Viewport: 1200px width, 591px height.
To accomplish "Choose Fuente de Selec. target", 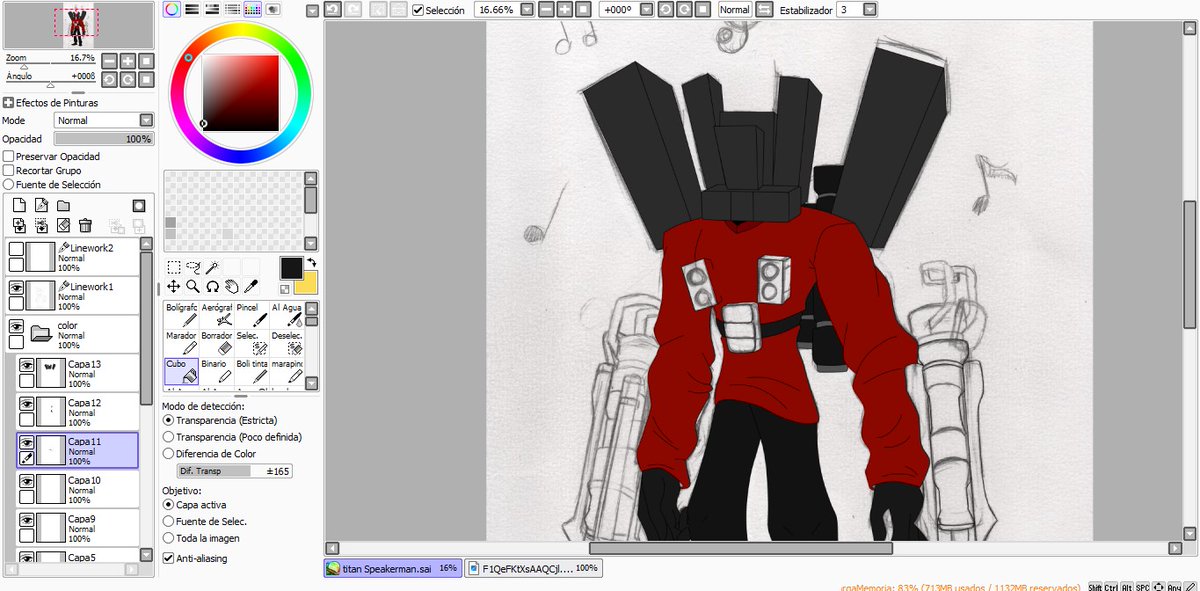I will (x=168, y=521).
